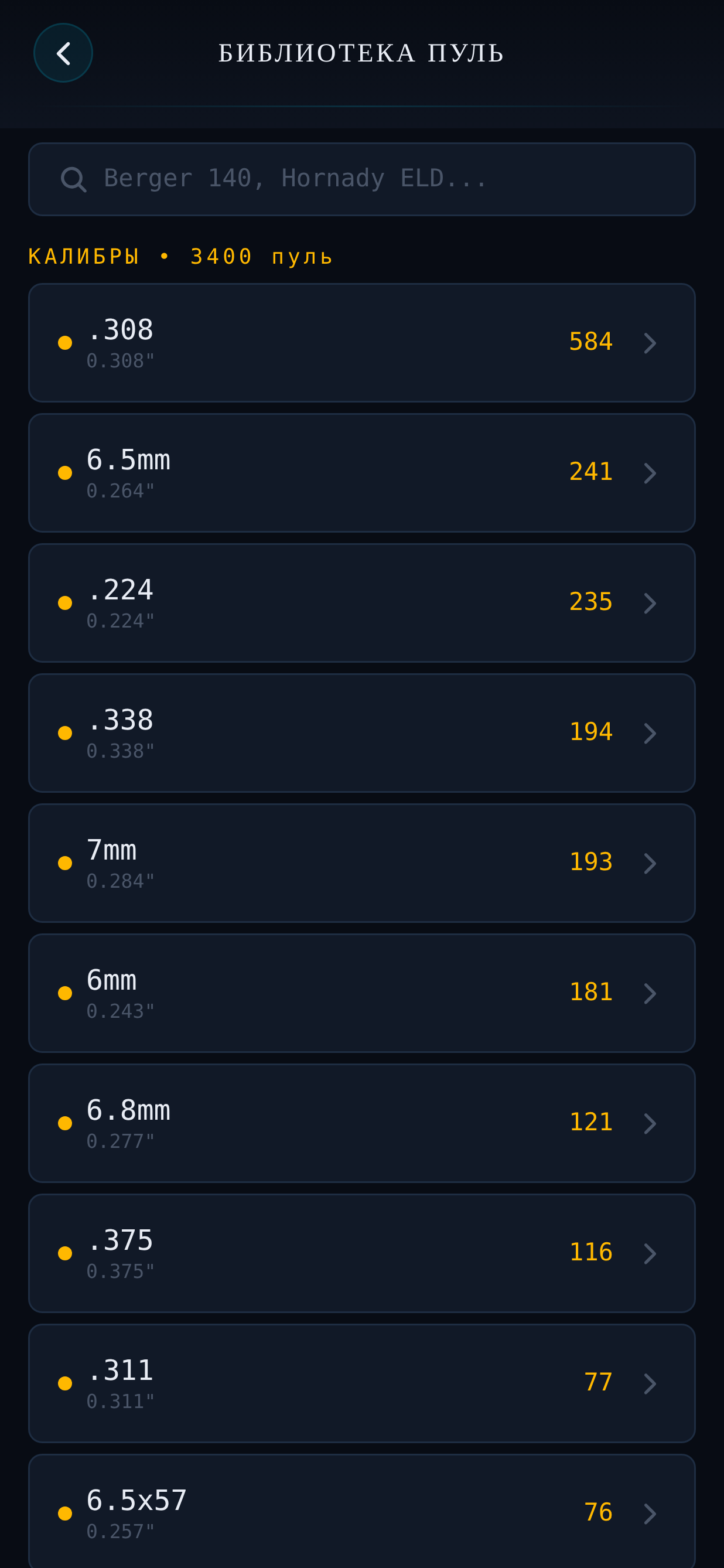
Task: Tap the yellow dot beside .224
Action: pos(65,603)
